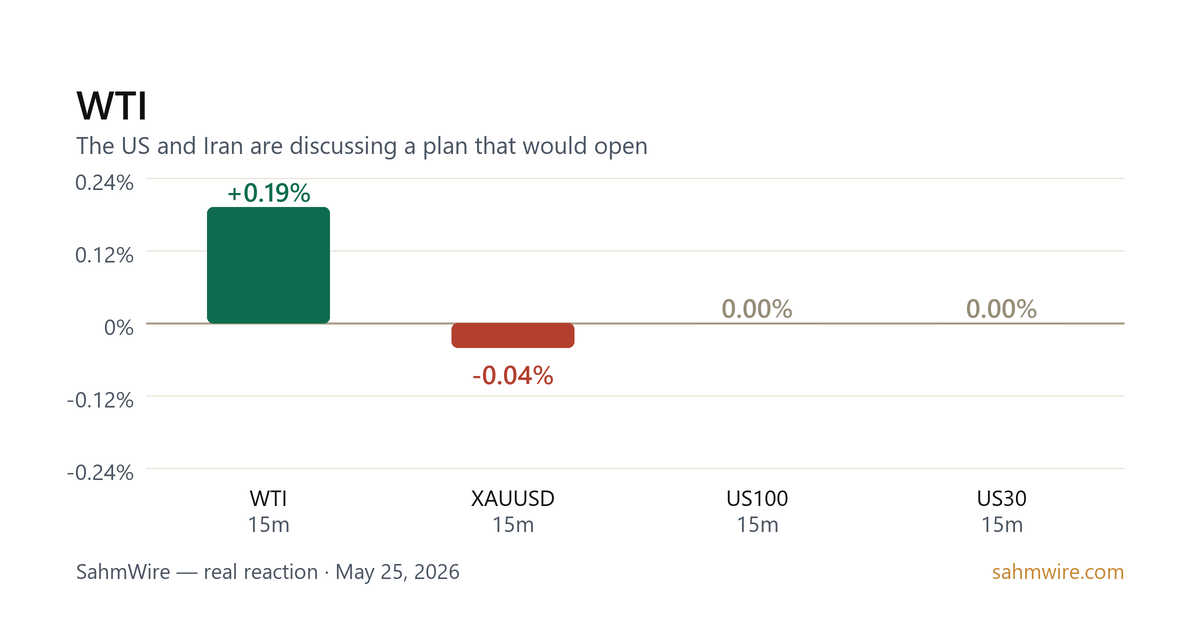Select the XAUUSD axis category label
1200x630 pixels.
513,498
